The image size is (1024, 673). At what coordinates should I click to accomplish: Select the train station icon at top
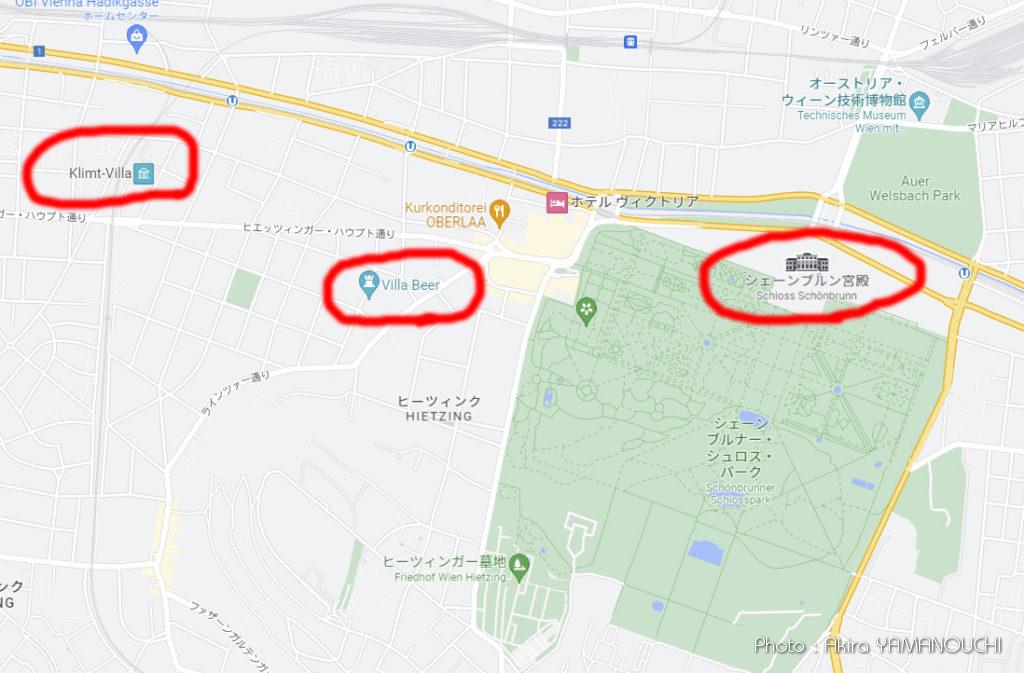[630, 42]
